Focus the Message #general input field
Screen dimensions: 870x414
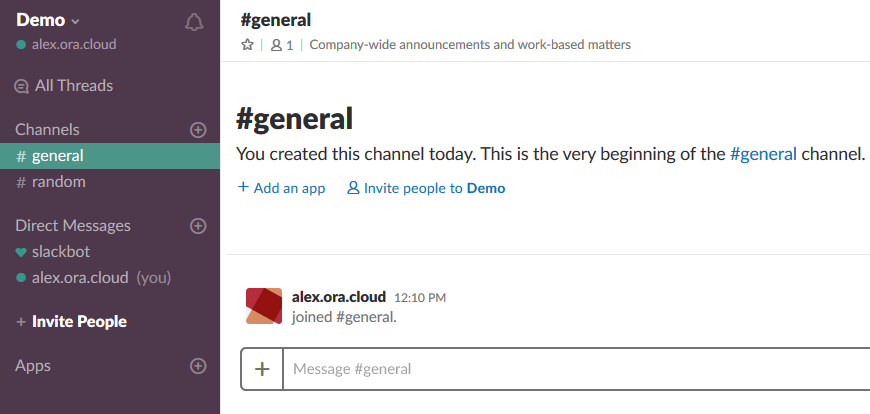pos(570,369)
